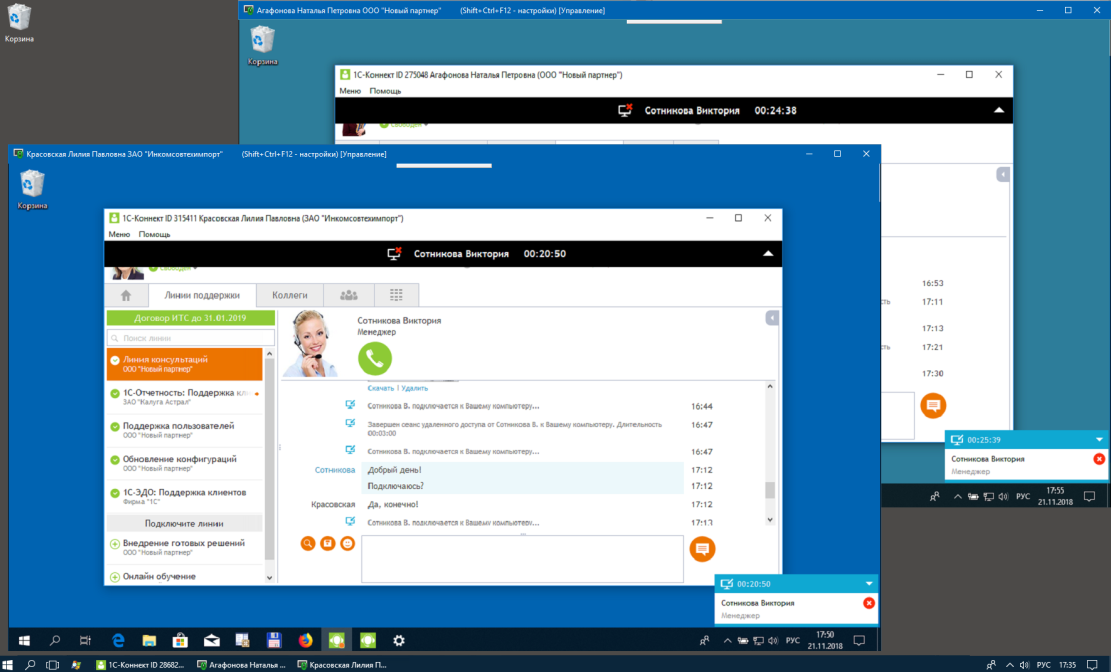1111x672 pixels.
Task: Collapse the 00:24:38 session bar with the up arrow
Action: (999, 111)
